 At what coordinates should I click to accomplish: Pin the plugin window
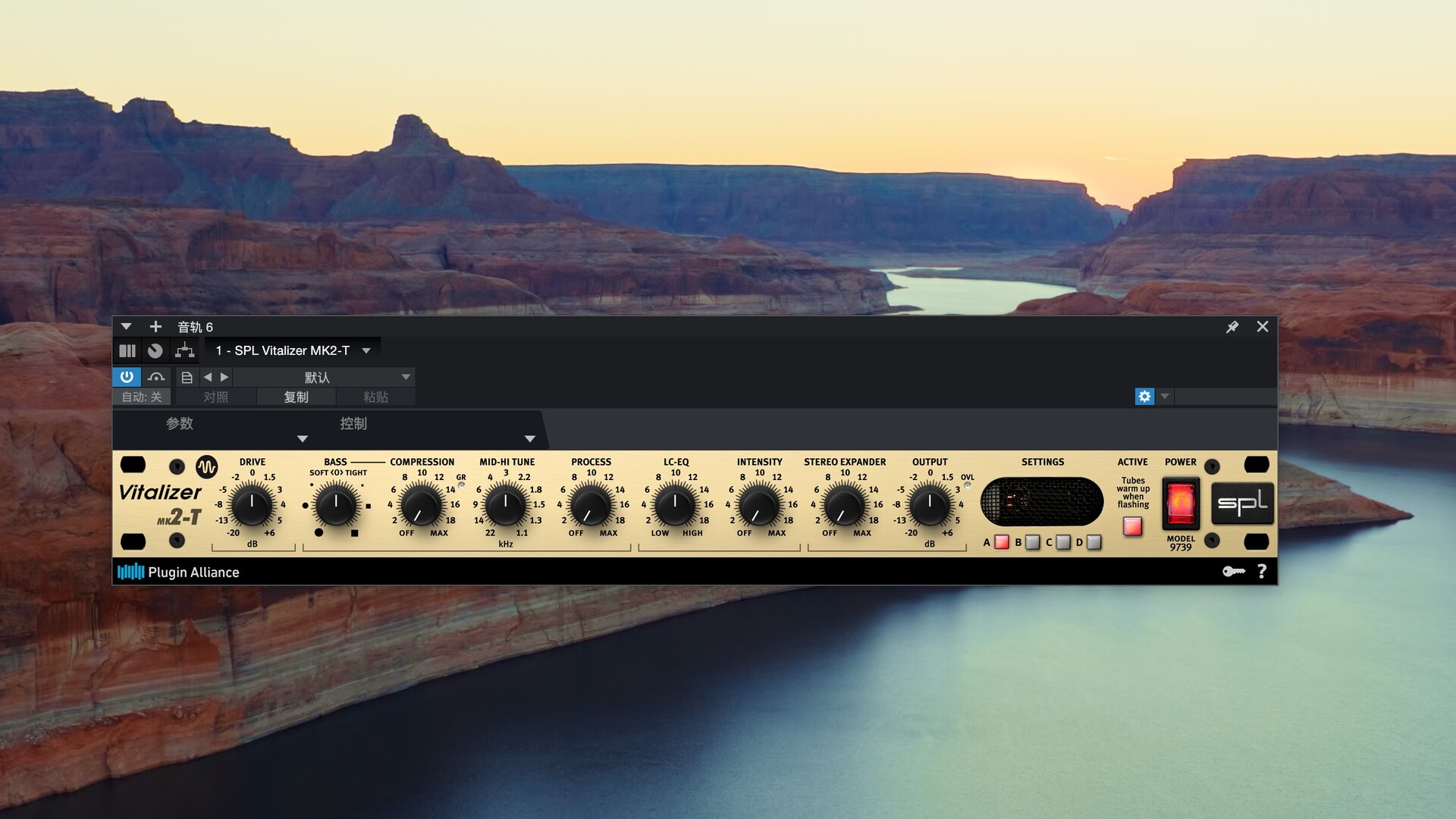click(x=1232, y=327)
